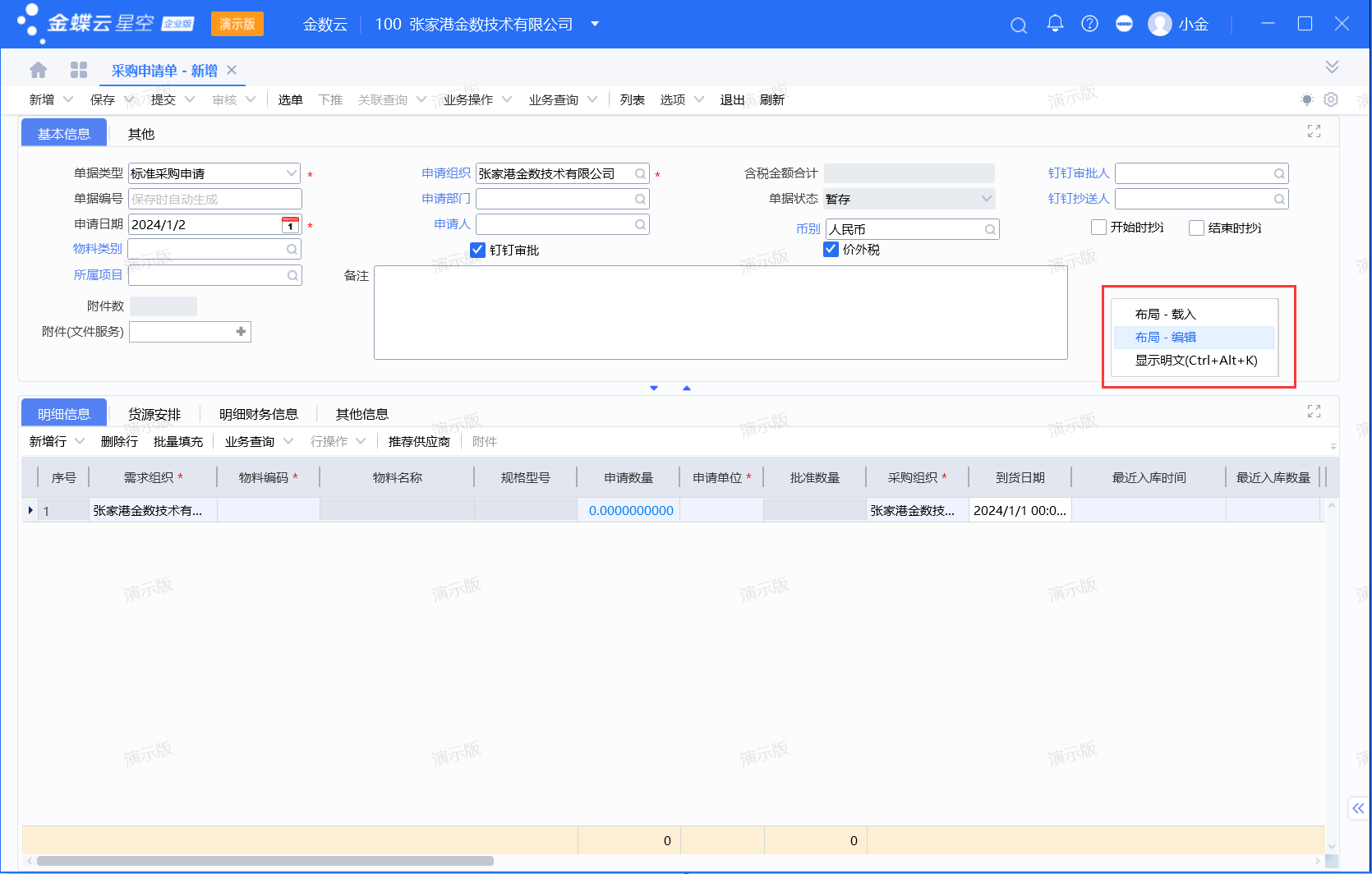The width and height of the screenshot is (1372, 874).
Task: Search lookup for 钉钉审批人 field
Action: tap(1279, 173)
